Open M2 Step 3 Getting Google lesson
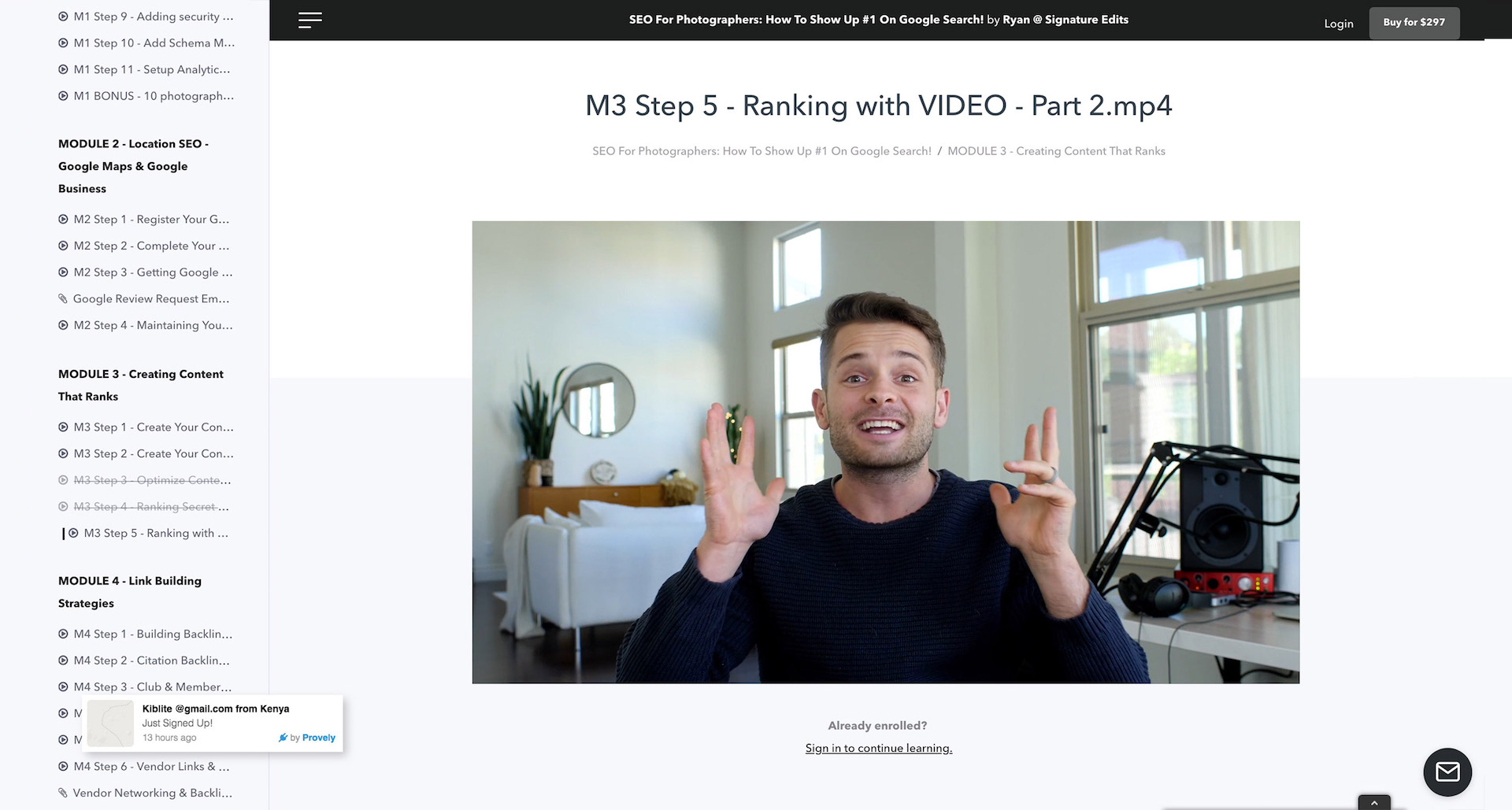 pyautogui.click(x=153, y=272)
